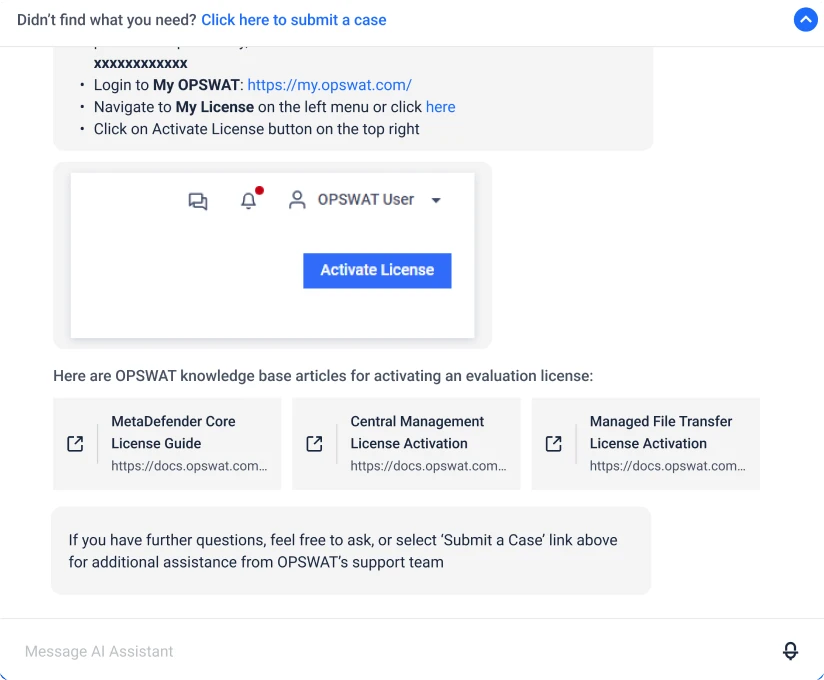The height and width of the screenshot is (680, 824).
Task: Open external link icon for Central Management
Action: (x=314, y=444)
